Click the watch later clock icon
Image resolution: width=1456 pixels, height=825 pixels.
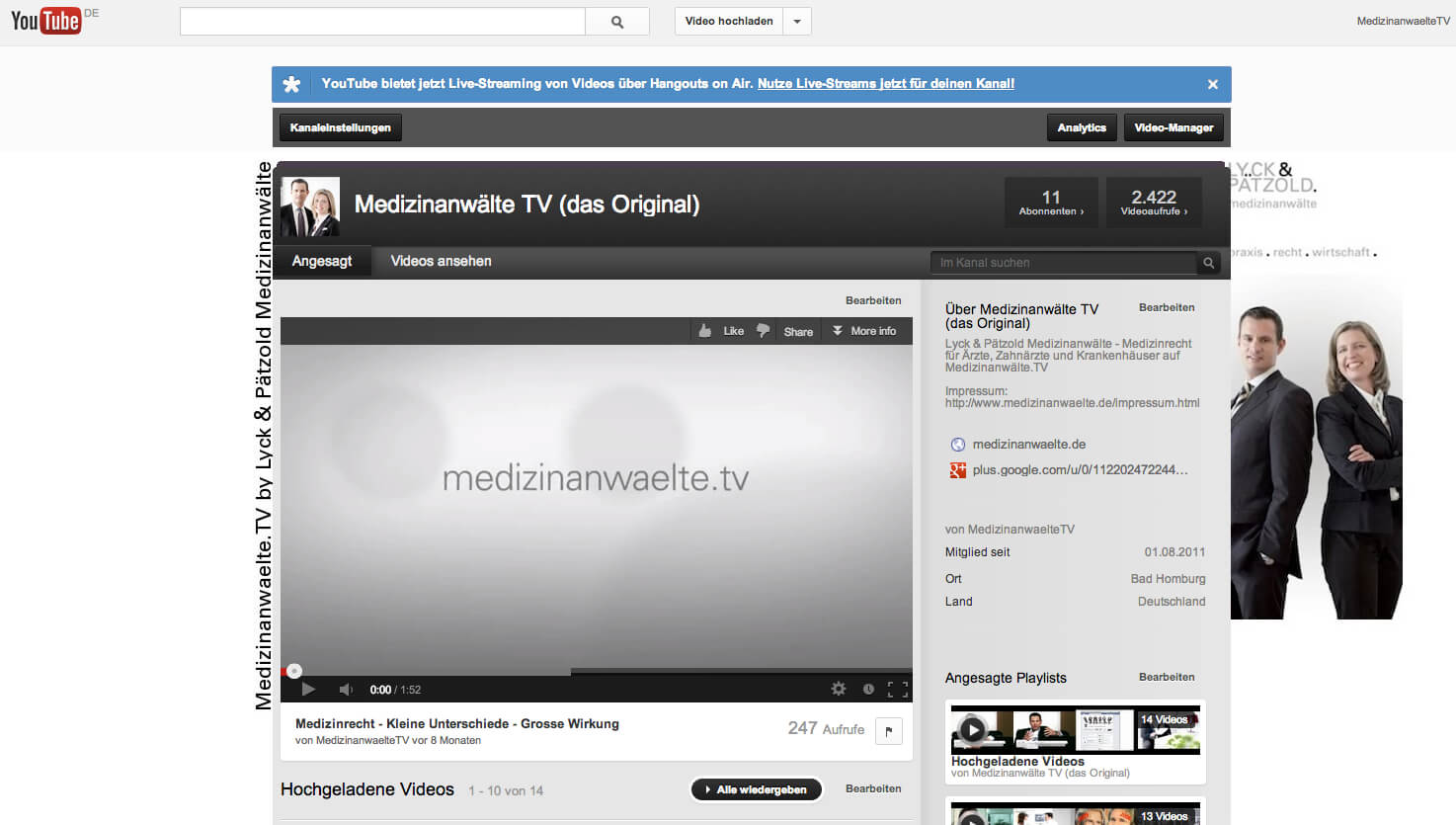click(x=868, y=689)
